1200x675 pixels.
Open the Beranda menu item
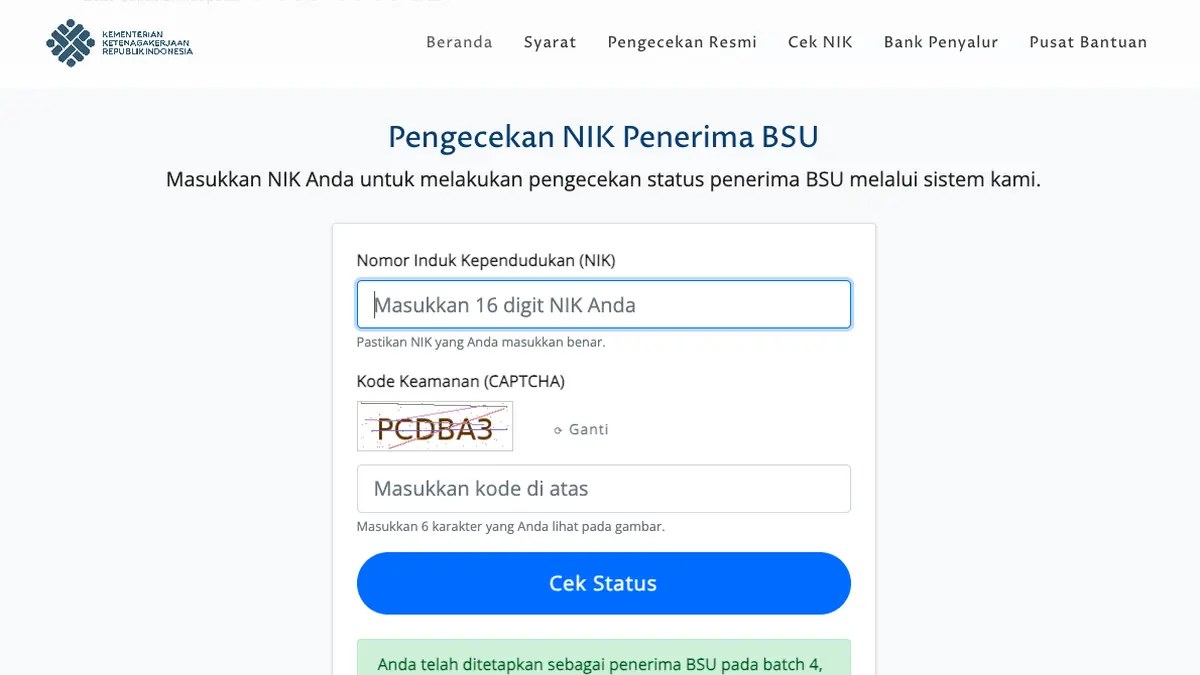pos(459,42)
